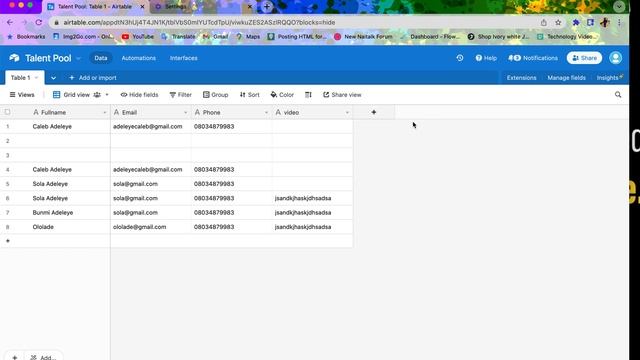The height and width of the screenshot is (360, 640).
Task: Open the Help menu
Action: pos(486,58)
